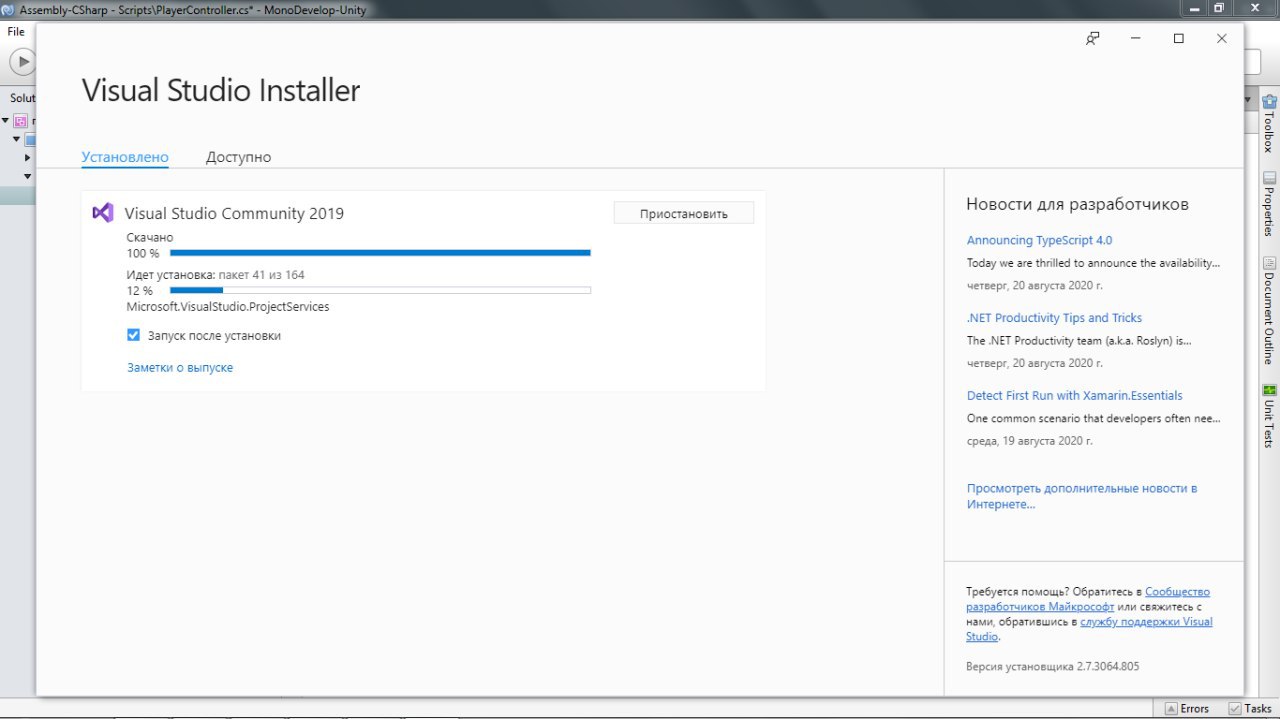Click the feedback icon in the Installer title bar
Viewport: 1280px width, 719px height.
coord(1092,38)
